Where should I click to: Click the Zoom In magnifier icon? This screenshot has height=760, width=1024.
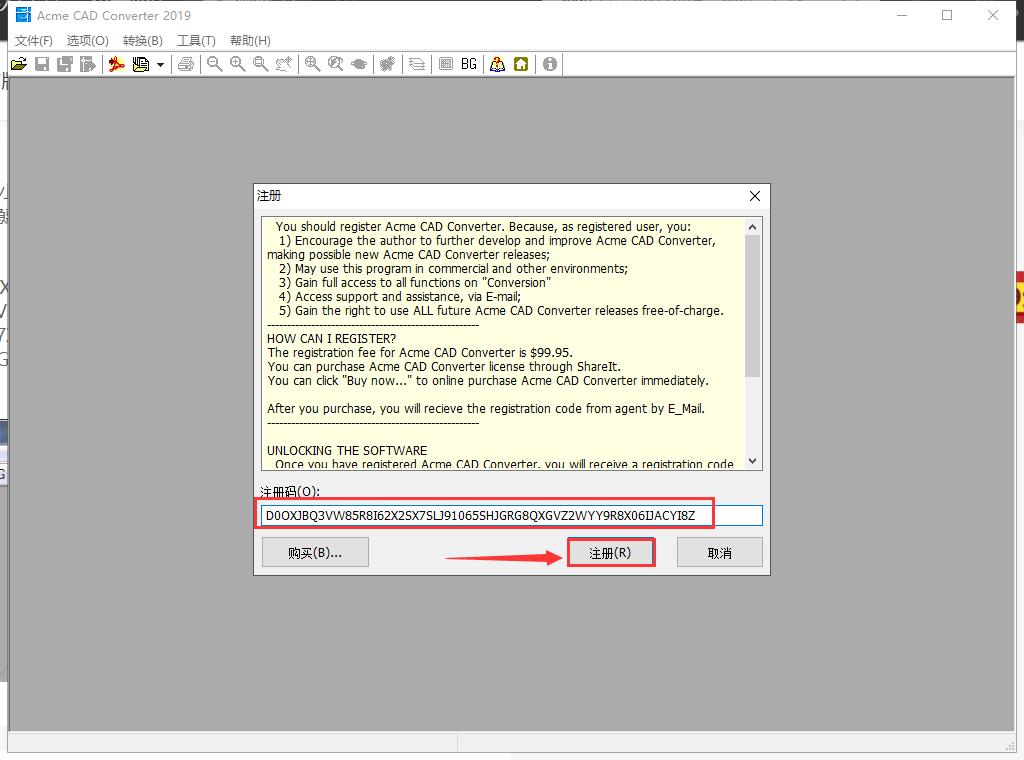pyautogui.click(x=238, y=64)
